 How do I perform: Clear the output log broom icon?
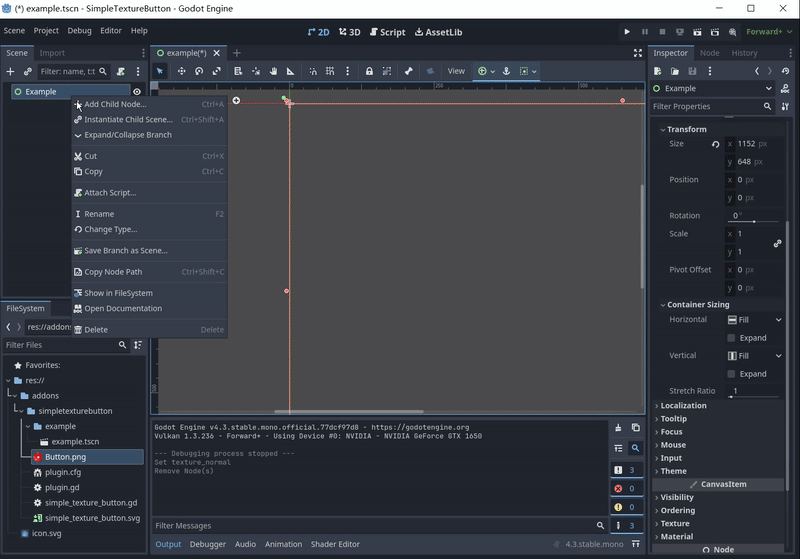click(618, 427)
